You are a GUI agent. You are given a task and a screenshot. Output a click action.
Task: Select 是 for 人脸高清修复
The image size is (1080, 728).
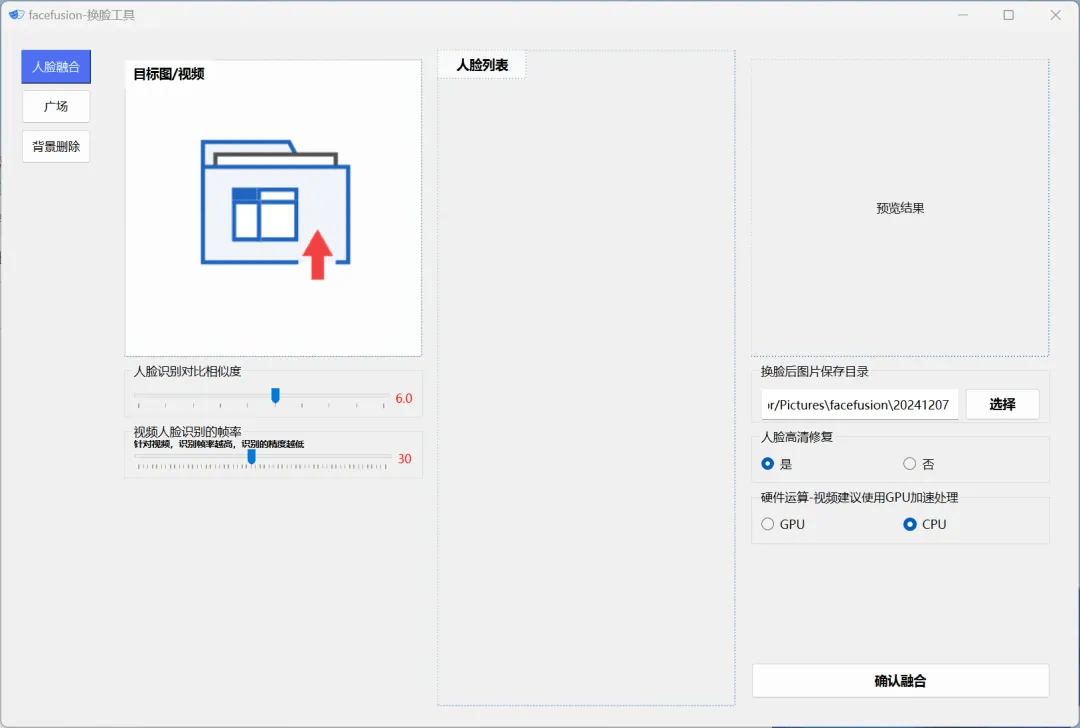pyautogui.click(x=766, y=464)
